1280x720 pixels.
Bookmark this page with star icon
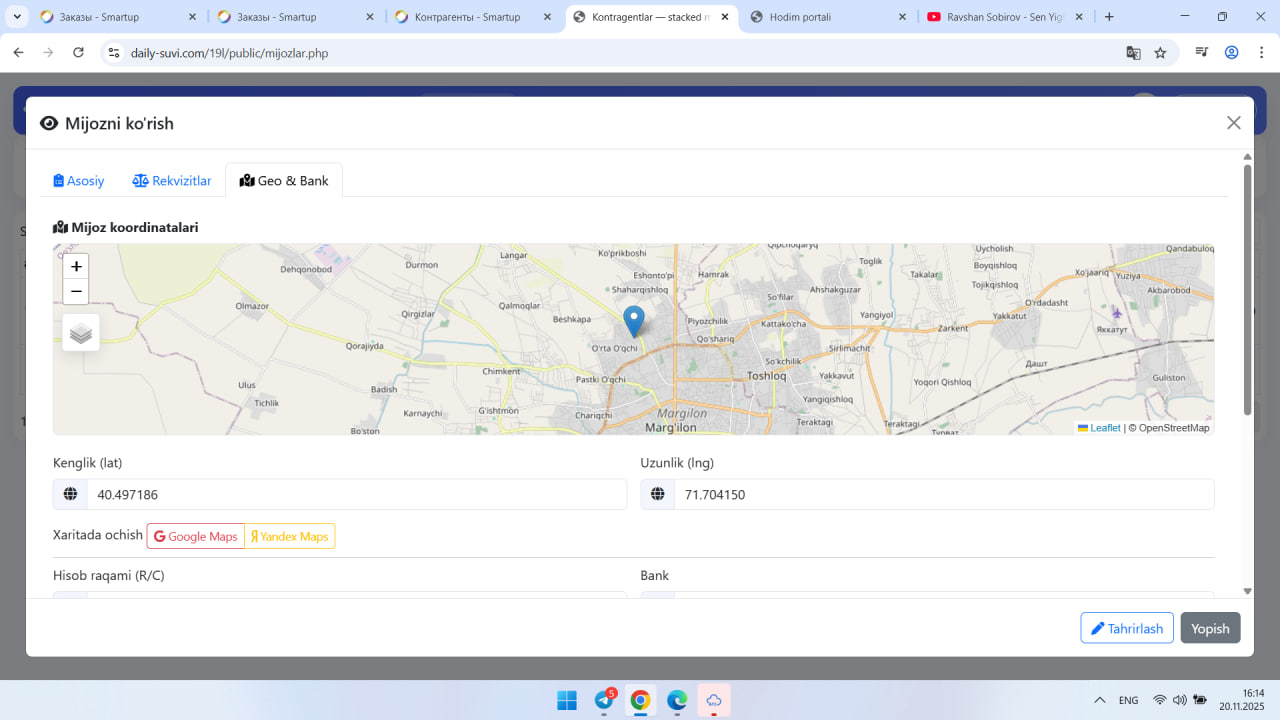(1160, 53)
